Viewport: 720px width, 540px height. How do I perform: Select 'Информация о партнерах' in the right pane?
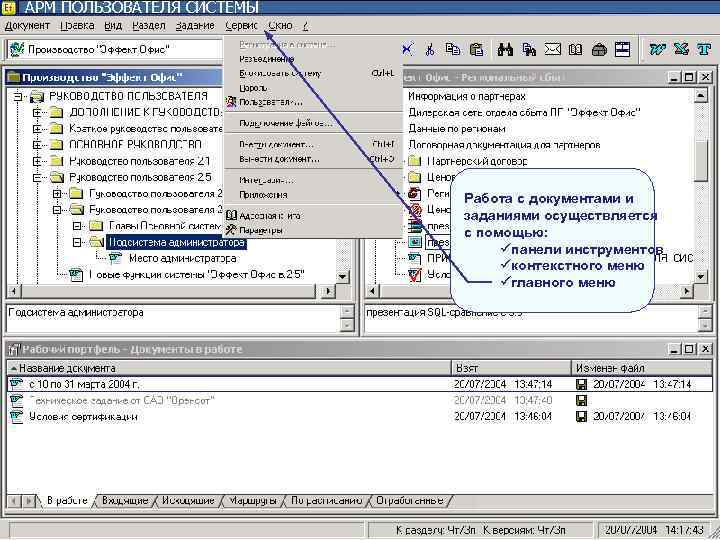pyautogui.click(x=467, y=96)
